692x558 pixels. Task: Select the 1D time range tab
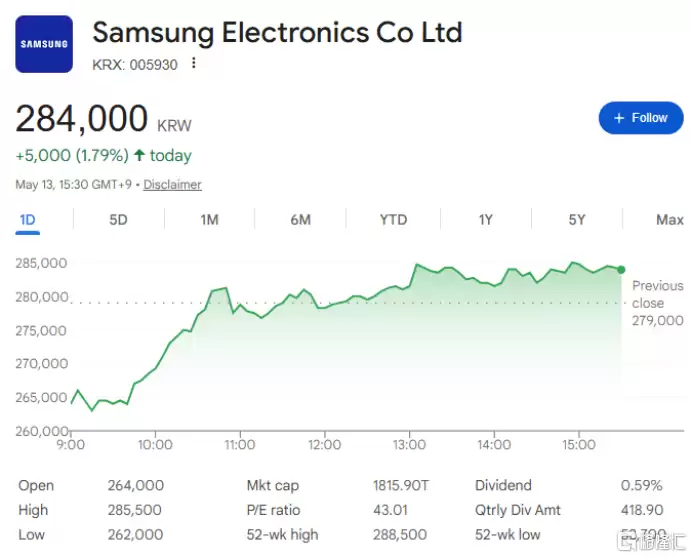(x=27, y=219)
